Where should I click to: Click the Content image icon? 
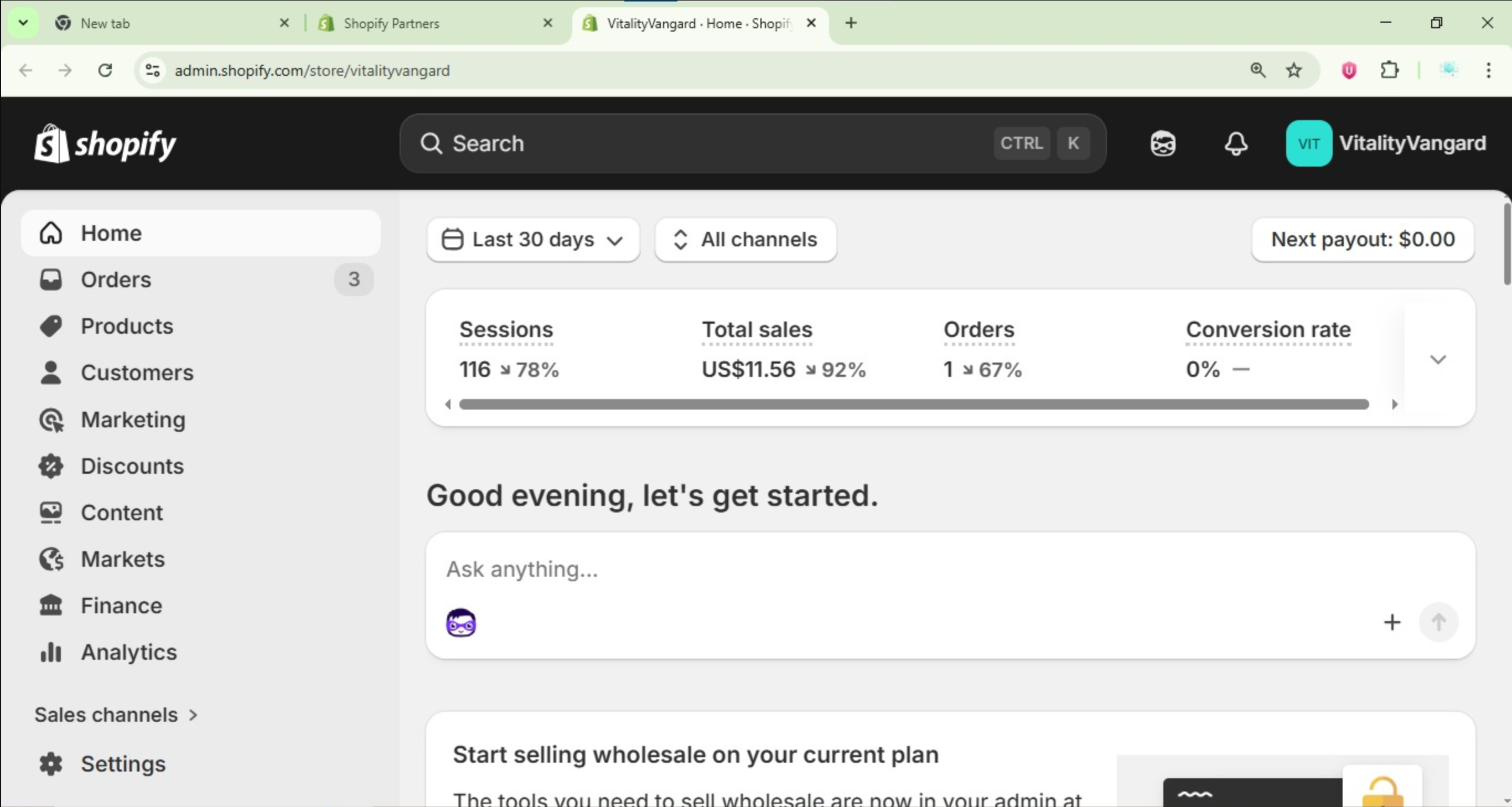click(51, 512)
